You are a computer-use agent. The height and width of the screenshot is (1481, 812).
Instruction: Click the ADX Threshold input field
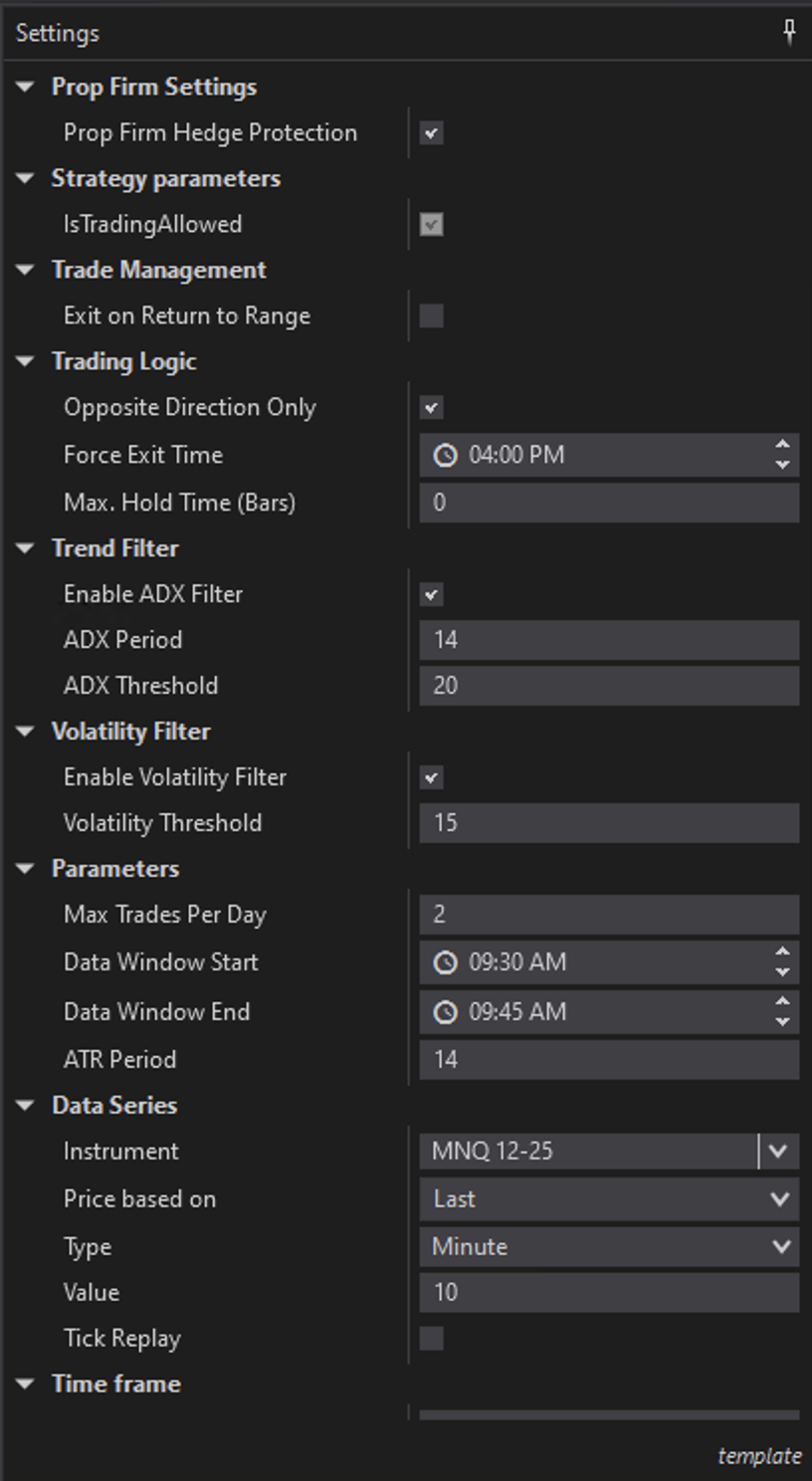[x=608, y=686]
